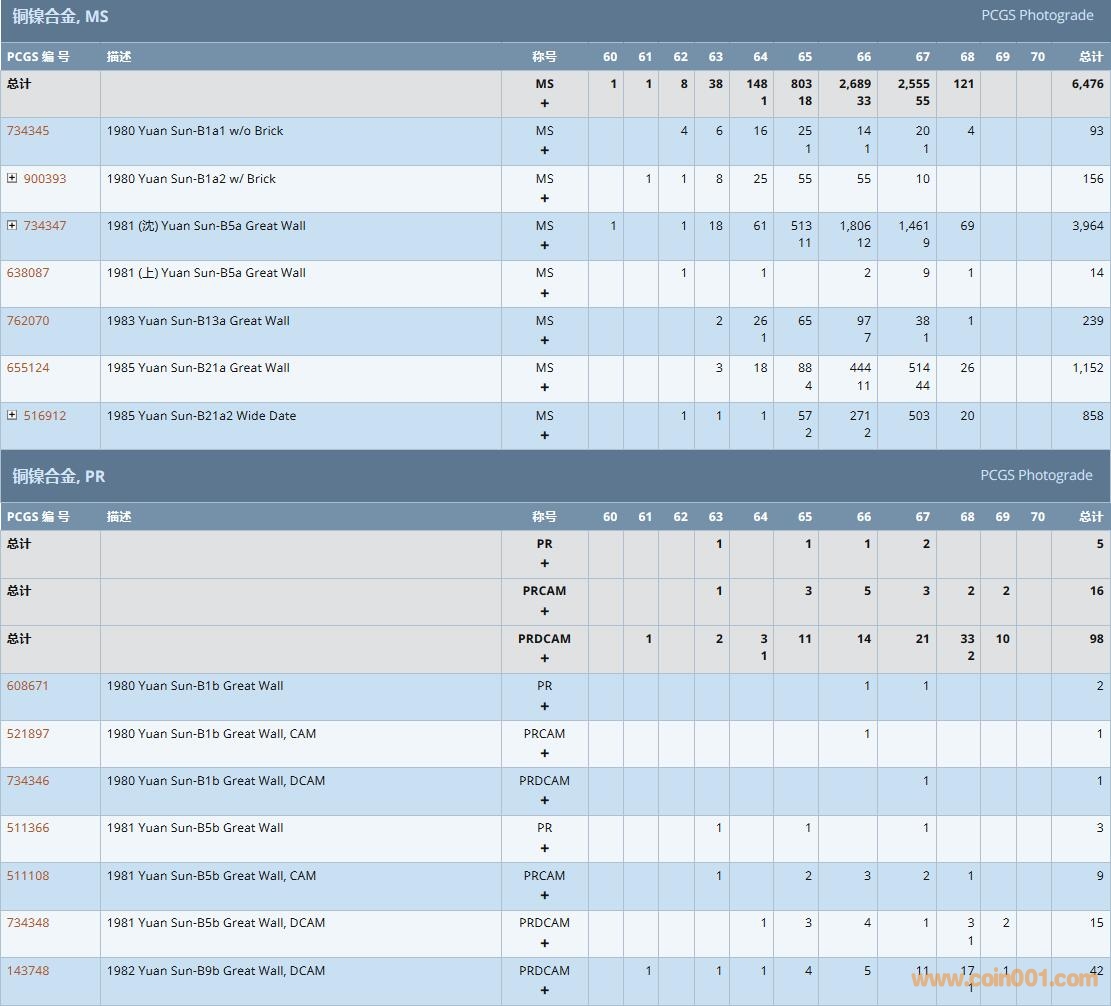Click plus icon in 511366 PR row
The image size is (1111, 1006).
544,848
